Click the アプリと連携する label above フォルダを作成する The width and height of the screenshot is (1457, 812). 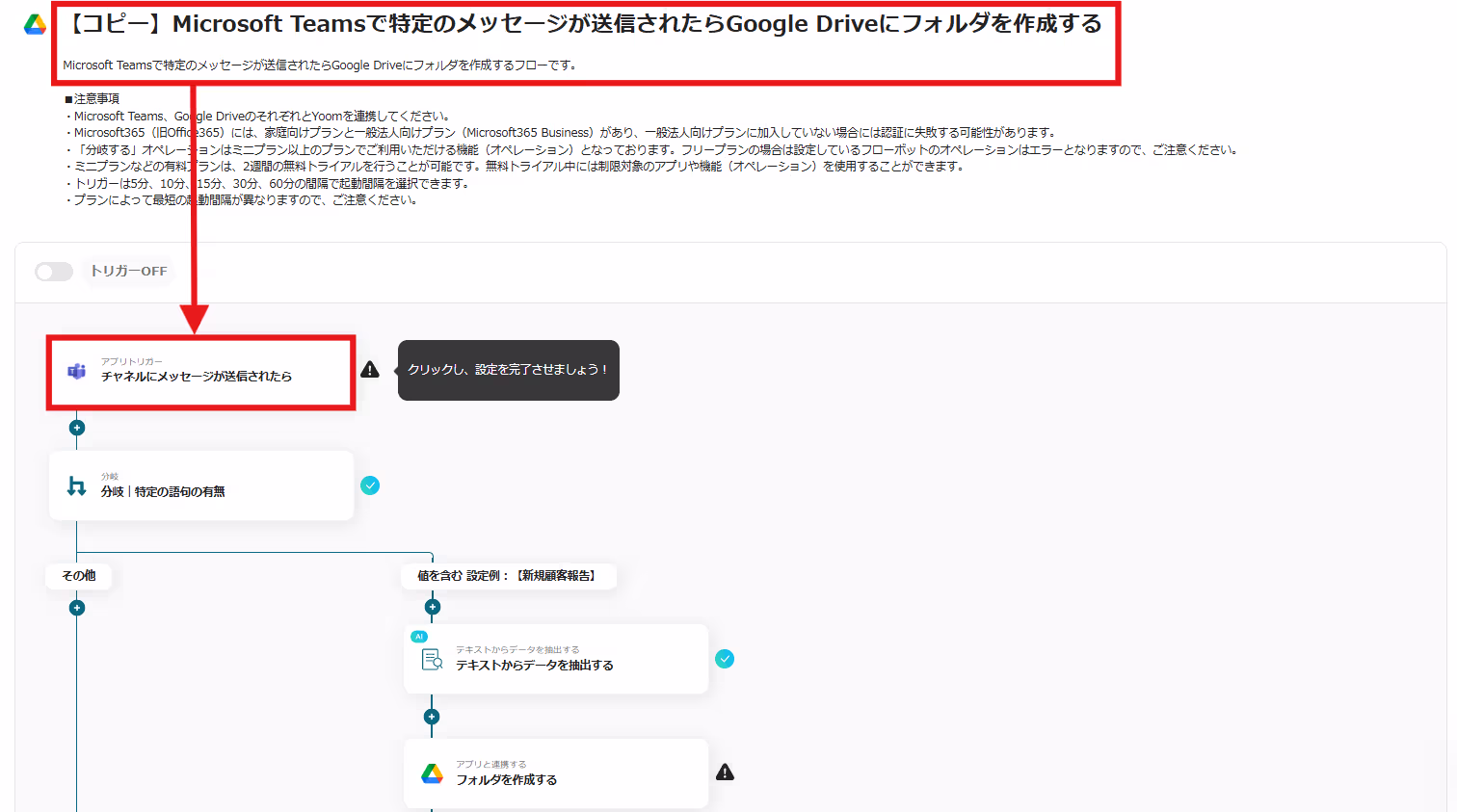click(x=491, y=765)
